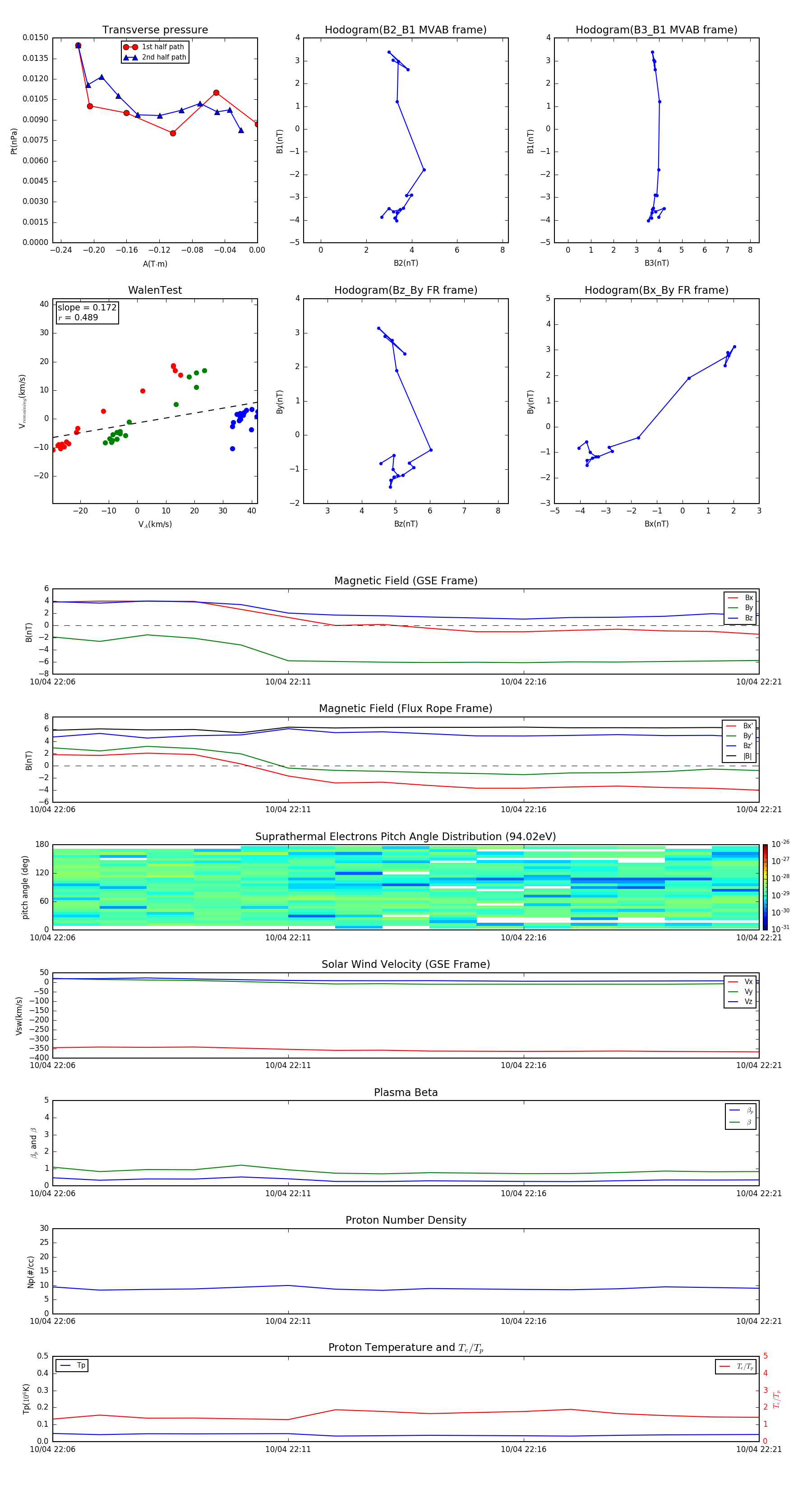
Task: Click the Suprathermal Electrons Pitch Angle Distribution title
Action: [x=406, y=837]
